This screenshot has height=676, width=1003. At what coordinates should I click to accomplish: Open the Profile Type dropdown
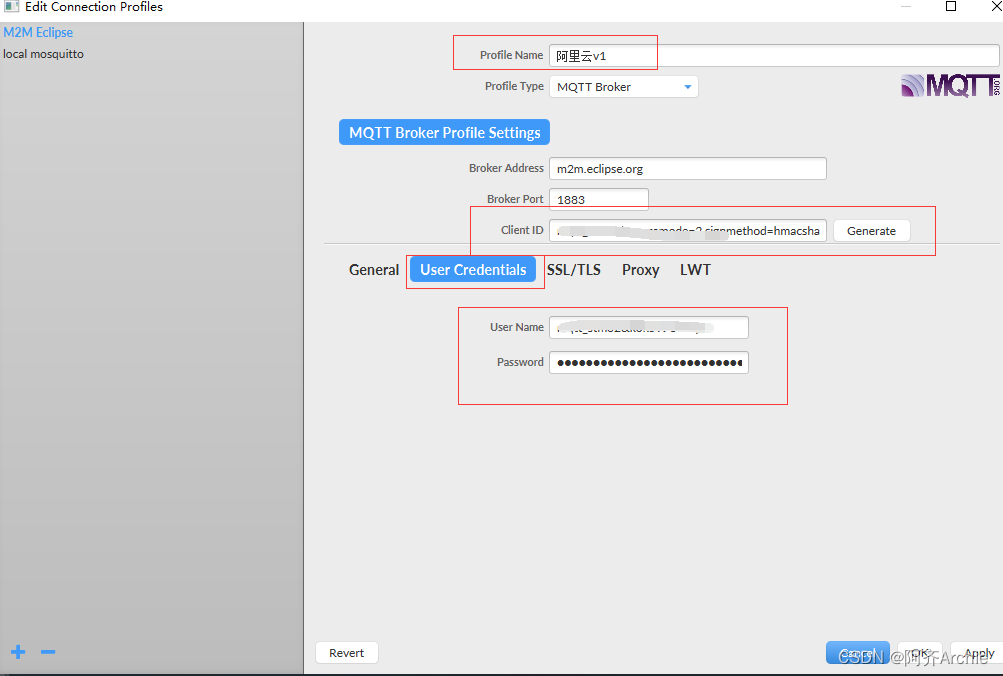point(624,87)
